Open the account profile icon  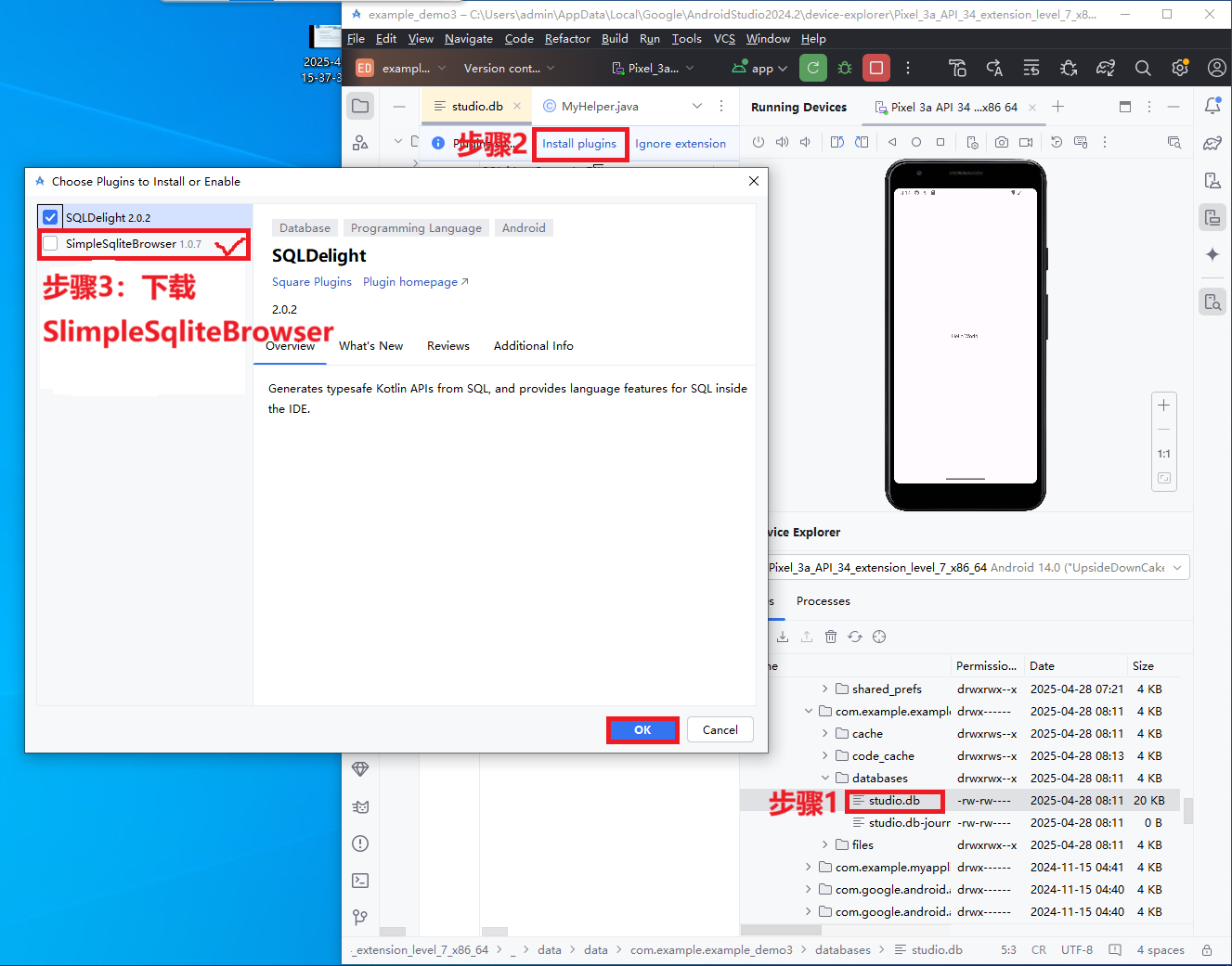tap(1216, 68)
